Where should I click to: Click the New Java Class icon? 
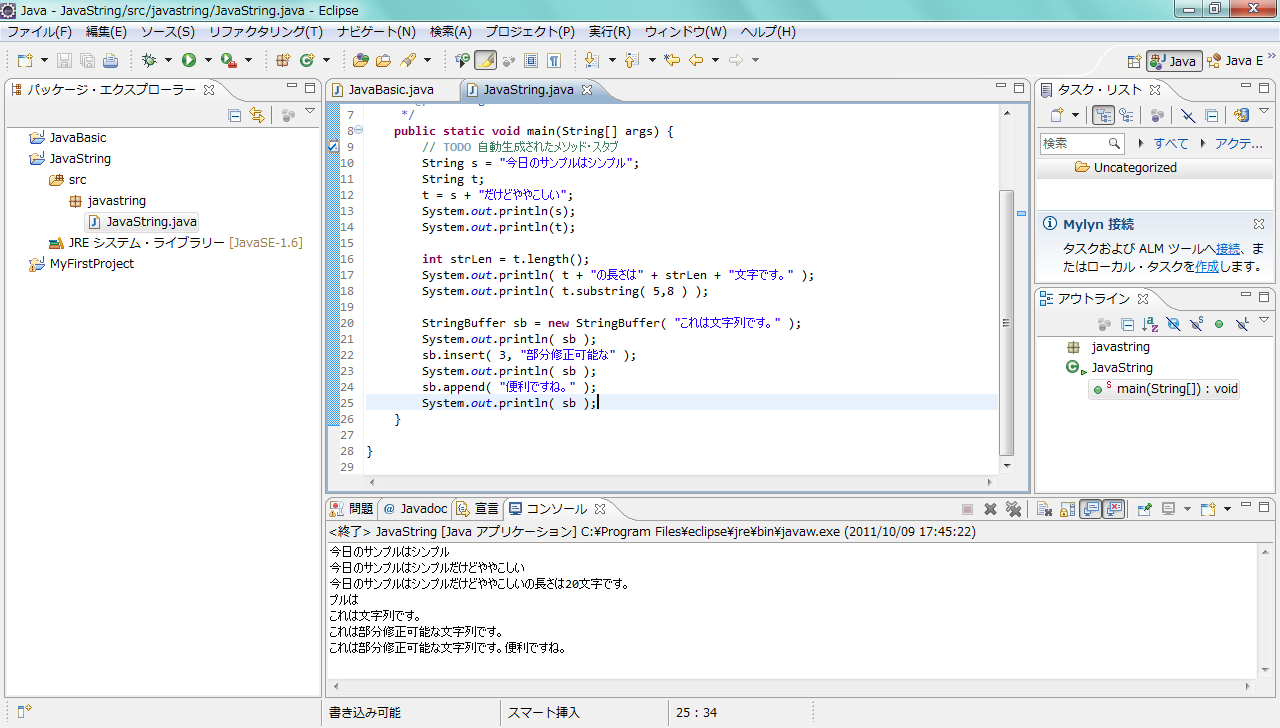click(x=307, y=60)
